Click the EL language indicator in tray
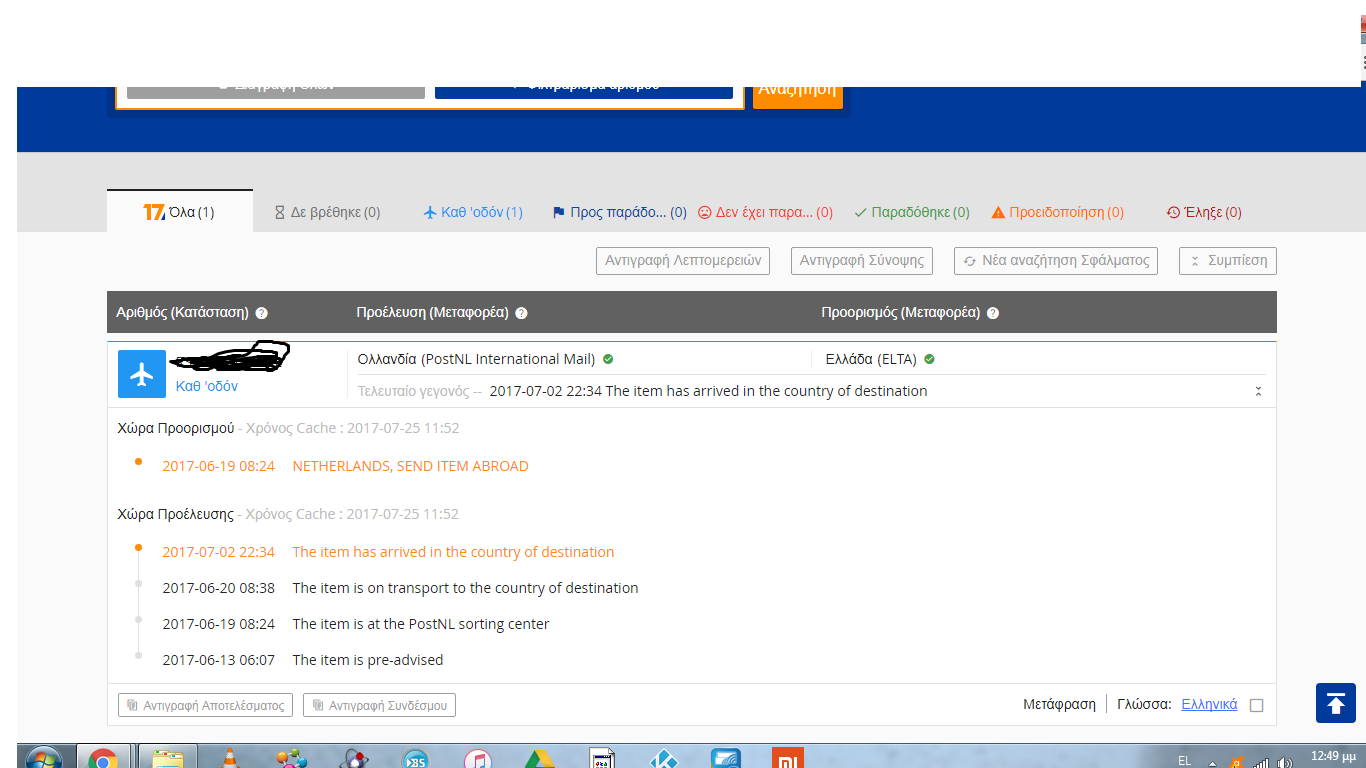The image size is (1366, 768). point(1185,761)
